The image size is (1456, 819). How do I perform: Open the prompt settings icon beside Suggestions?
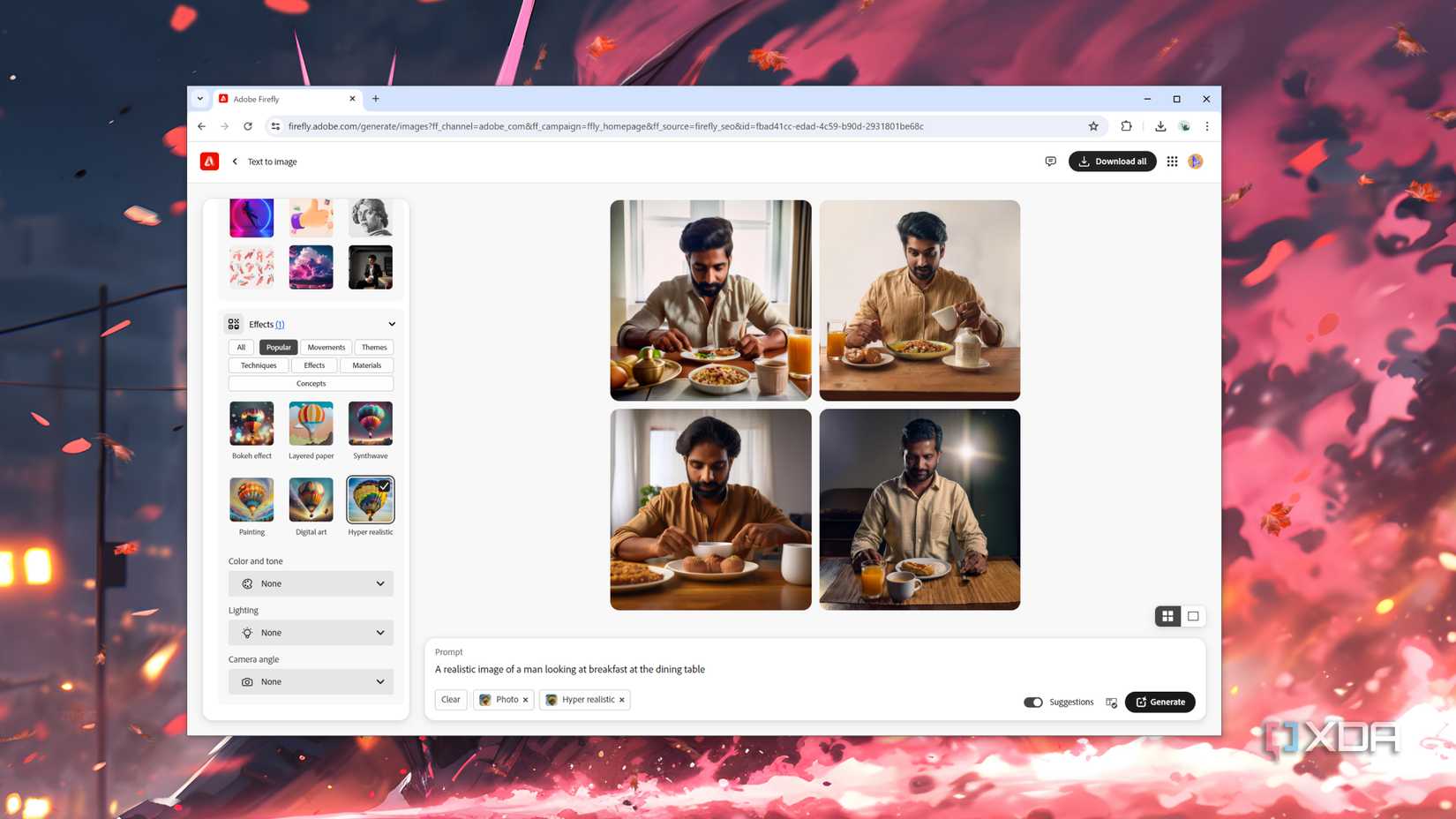pos(1111,703)
